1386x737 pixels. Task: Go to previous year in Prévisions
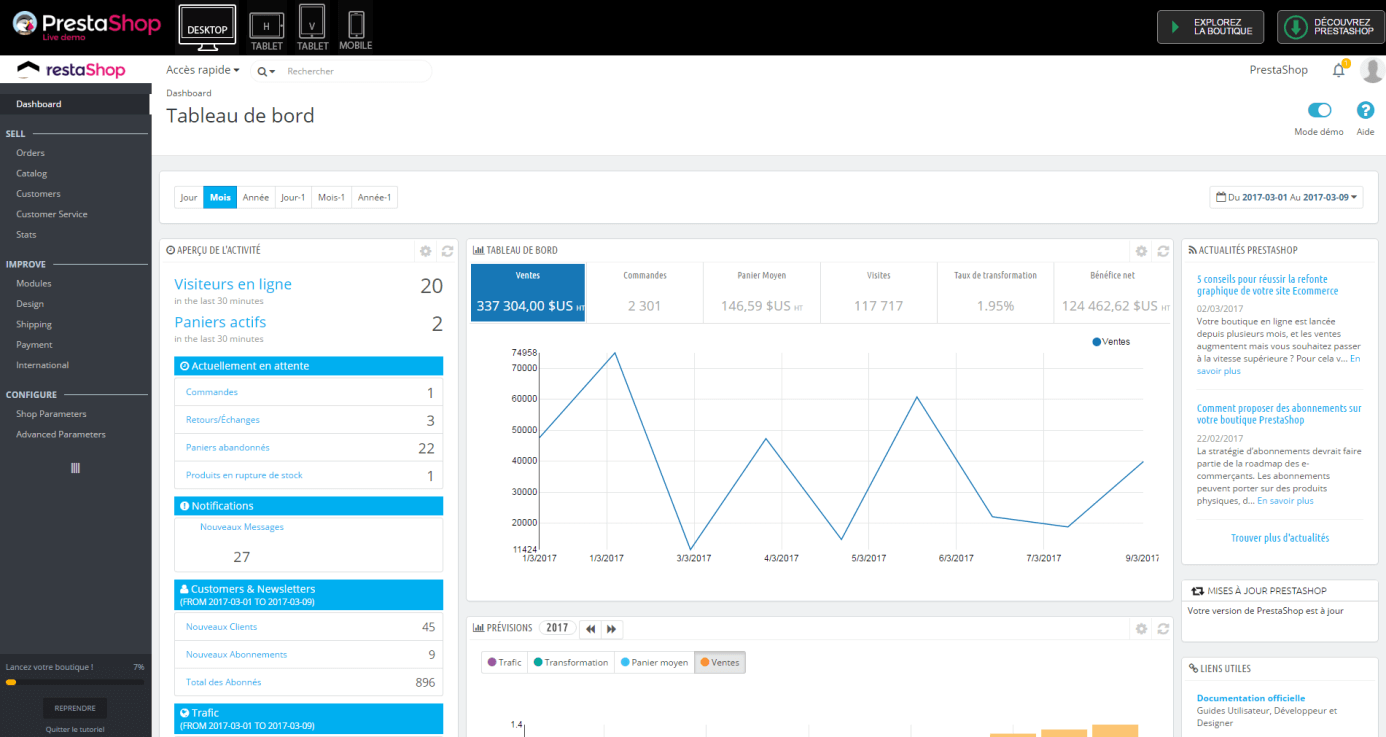590,629
